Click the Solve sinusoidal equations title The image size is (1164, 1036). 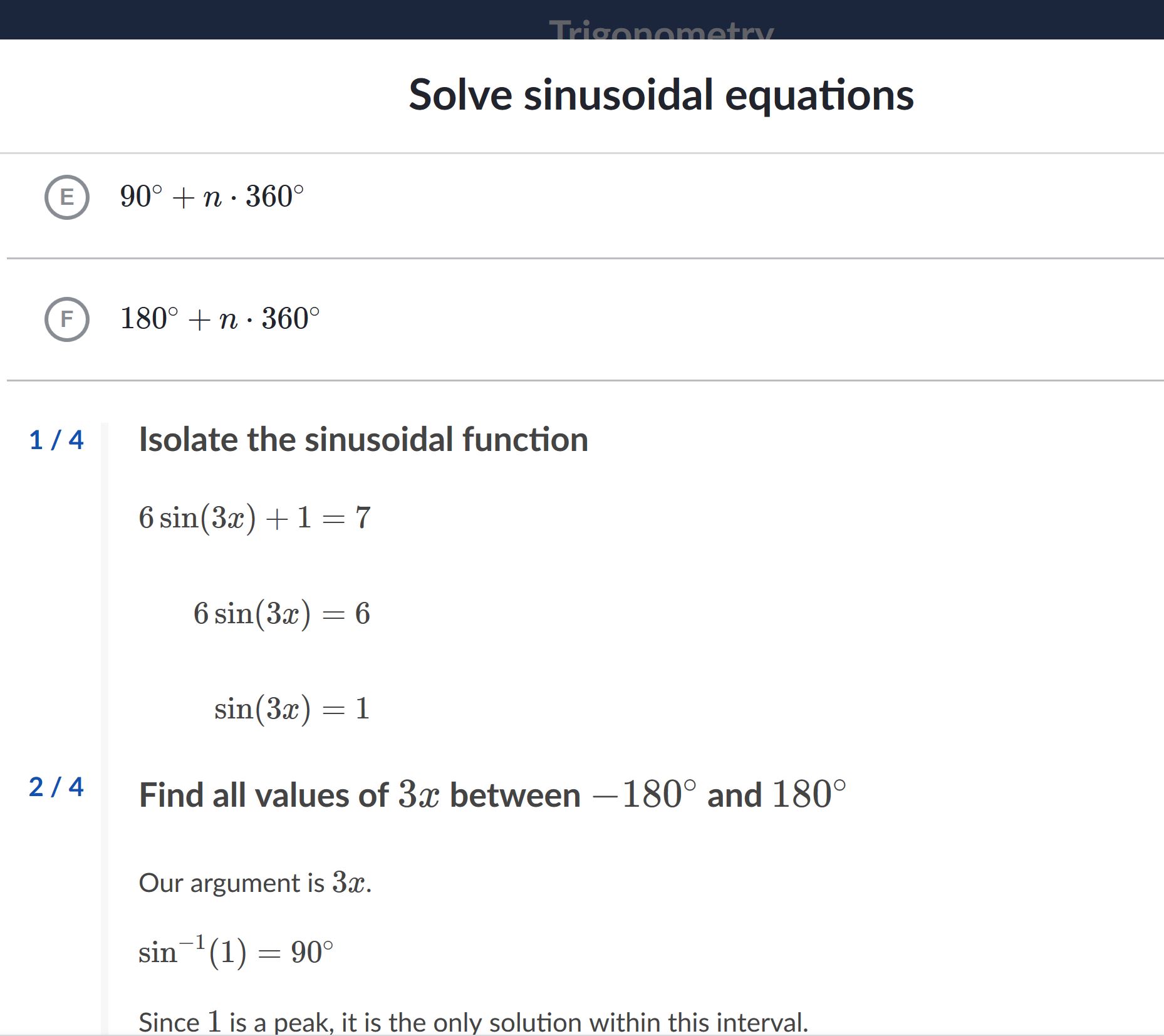pyautogui.click(x=662, y=95)
